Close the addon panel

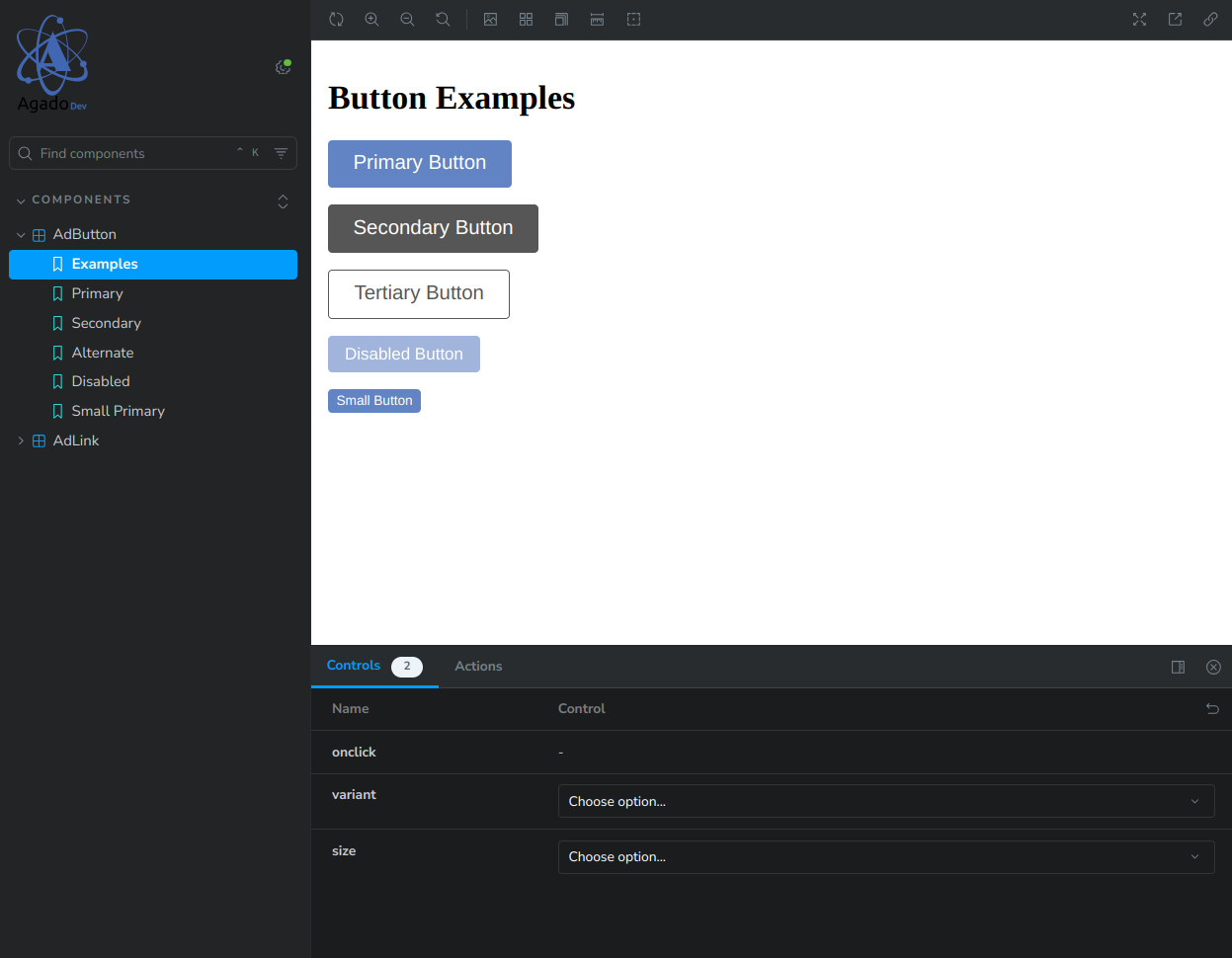1213,667
